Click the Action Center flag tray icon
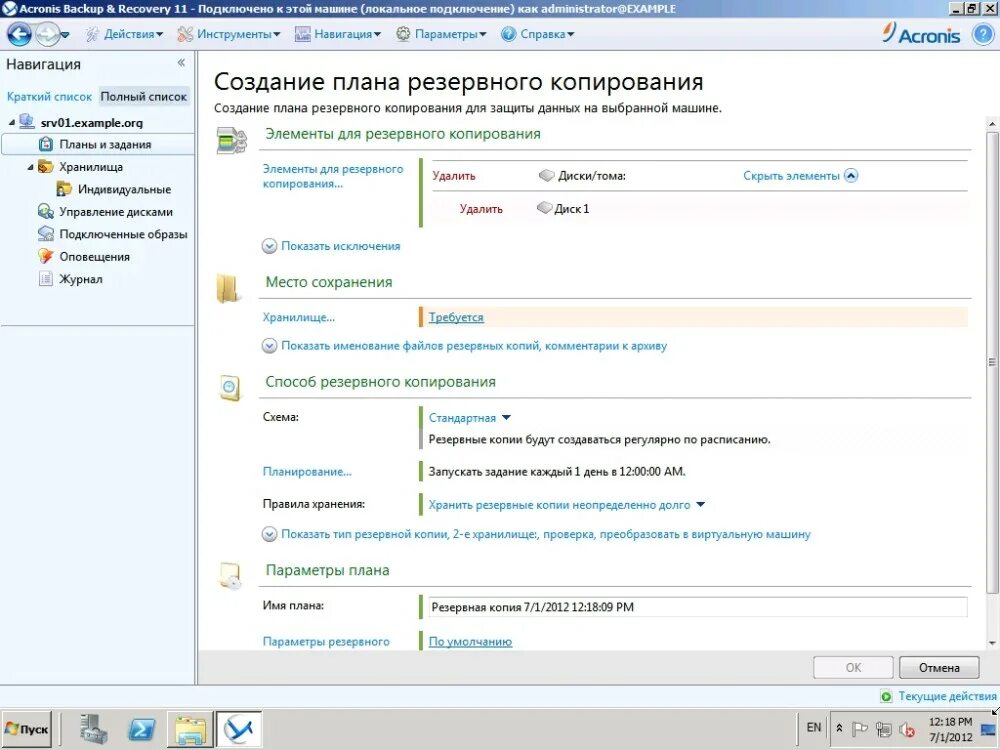The width and height of the screenshot is (1000, 750). coord(860,728)
